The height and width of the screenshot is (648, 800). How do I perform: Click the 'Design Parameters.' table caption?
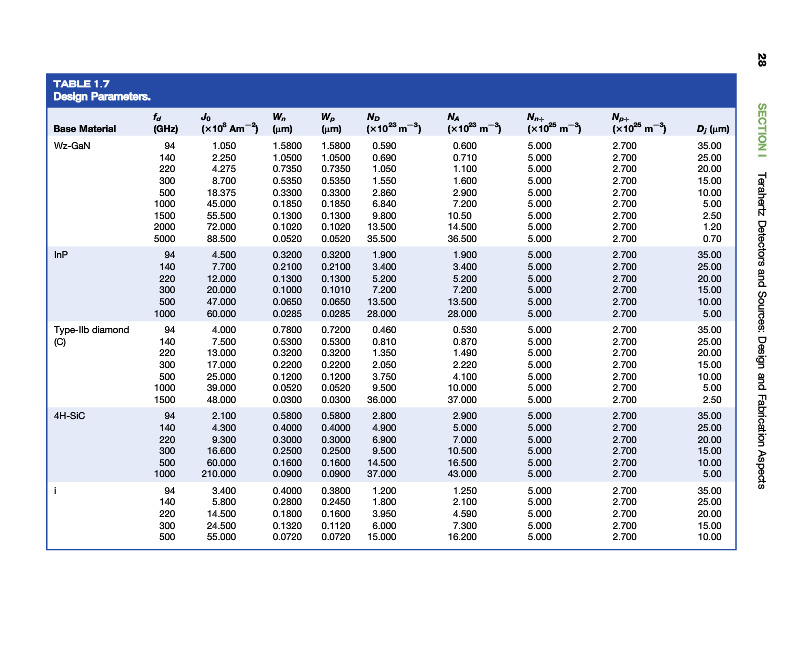tap(101, 97)
